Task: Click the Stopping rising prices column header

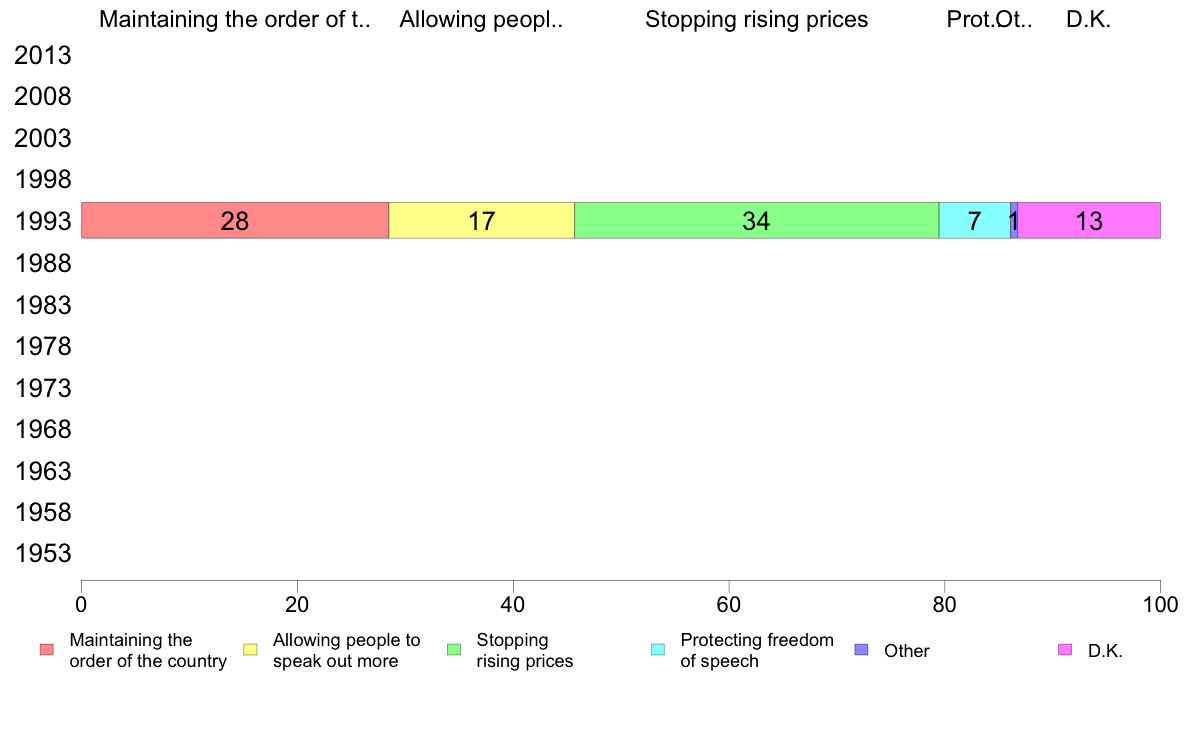Action: coord(756,20)
